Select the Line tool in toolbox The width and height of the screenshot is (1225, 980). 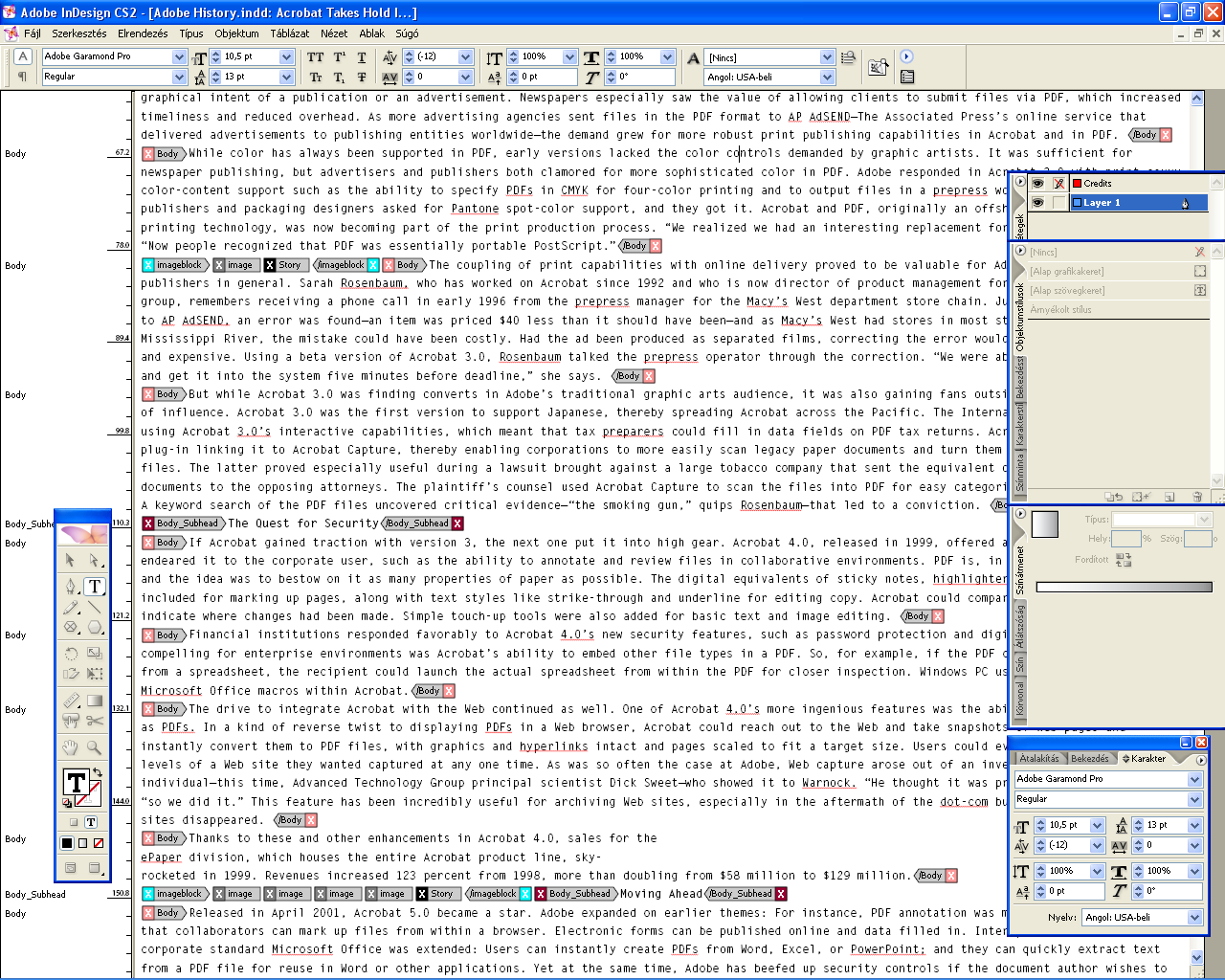point(94,607)
